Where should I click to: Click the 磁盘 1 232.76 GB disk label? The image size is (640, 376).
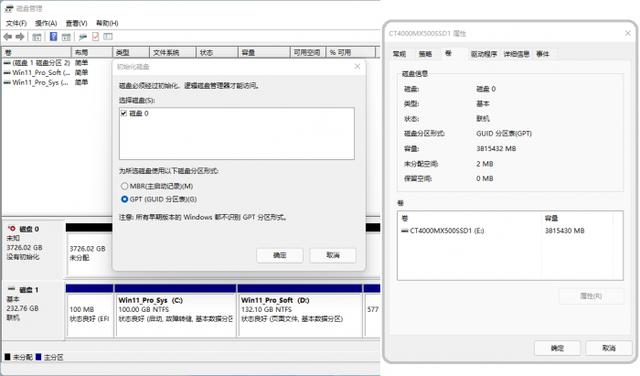[x=33, y=311]
